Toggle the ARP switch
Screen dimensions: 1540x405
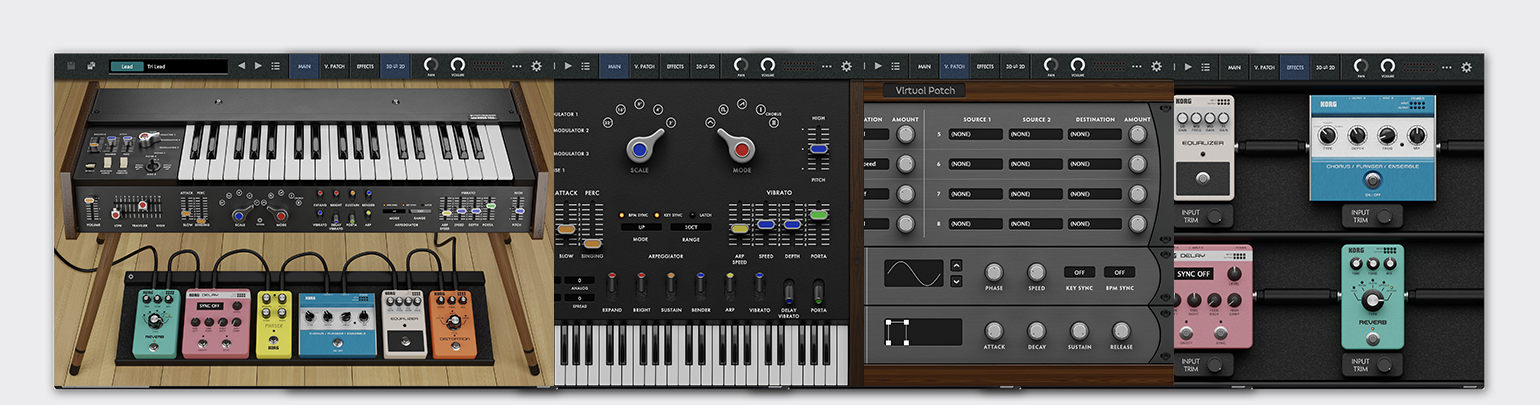[x=730, y=285]
